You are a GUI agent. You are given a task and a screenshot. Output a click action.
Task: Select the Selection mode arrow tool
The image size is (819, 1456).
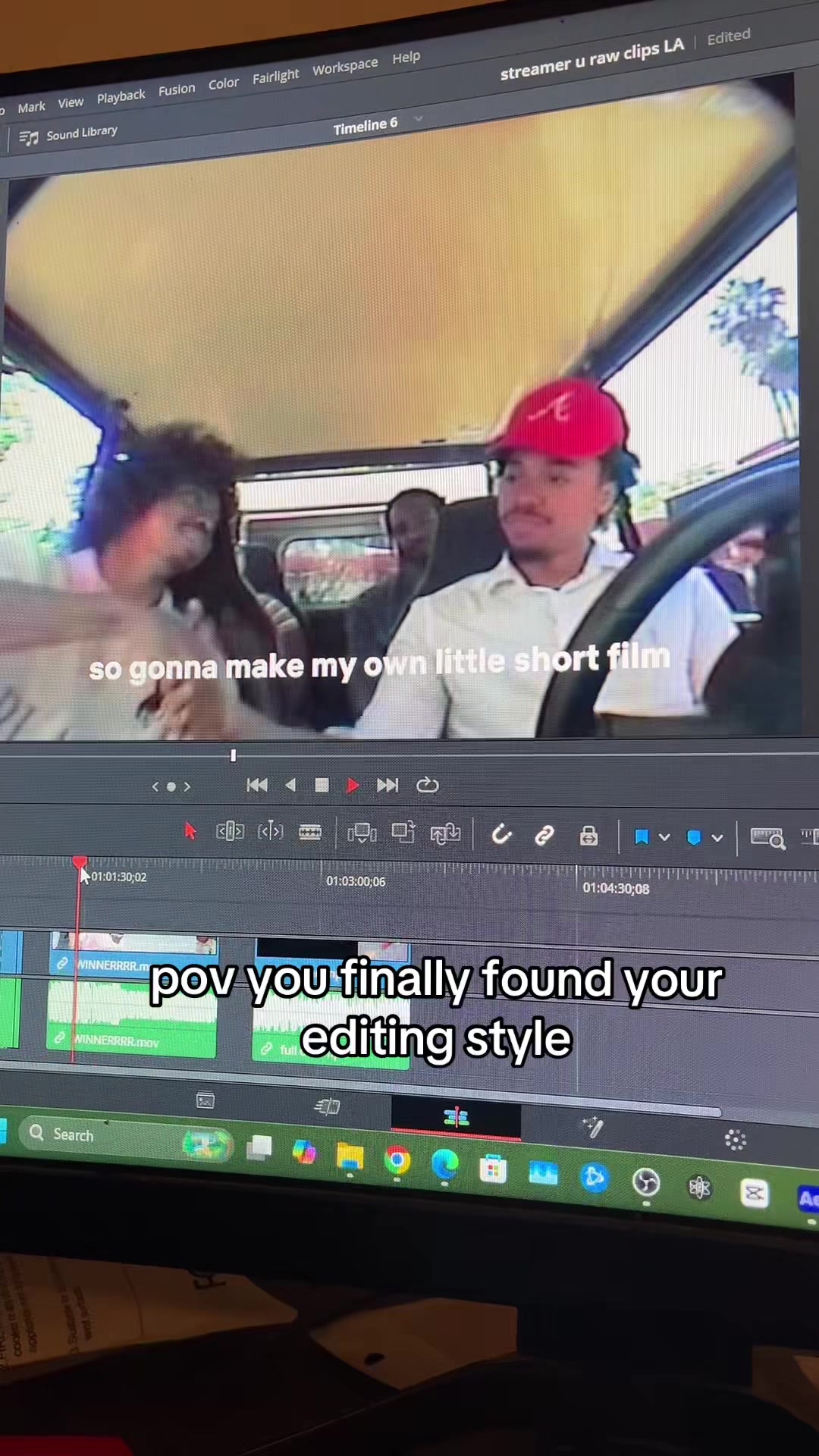pos(190,832)
